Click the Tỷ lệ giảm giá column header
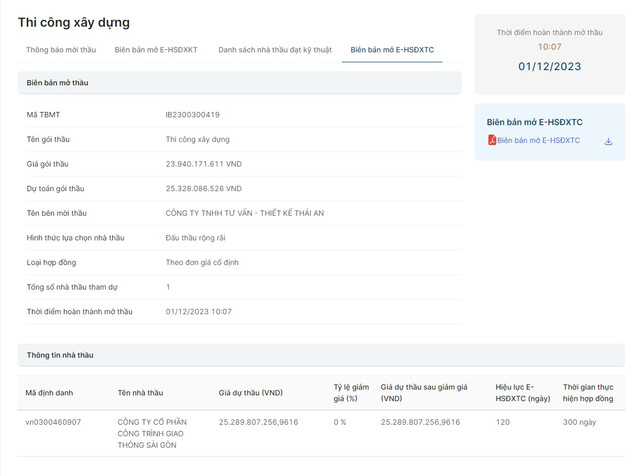Image resolution: width=640 pixels, height=476 pixels. coord(351,392)
